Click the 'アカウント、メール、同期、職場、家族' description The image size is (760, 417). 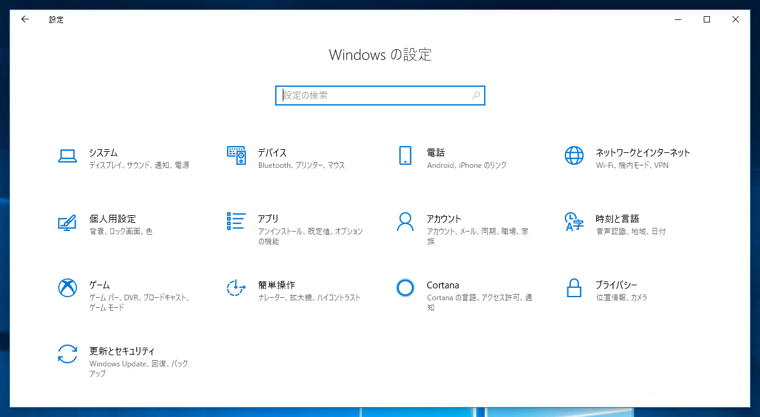point(477,236)
